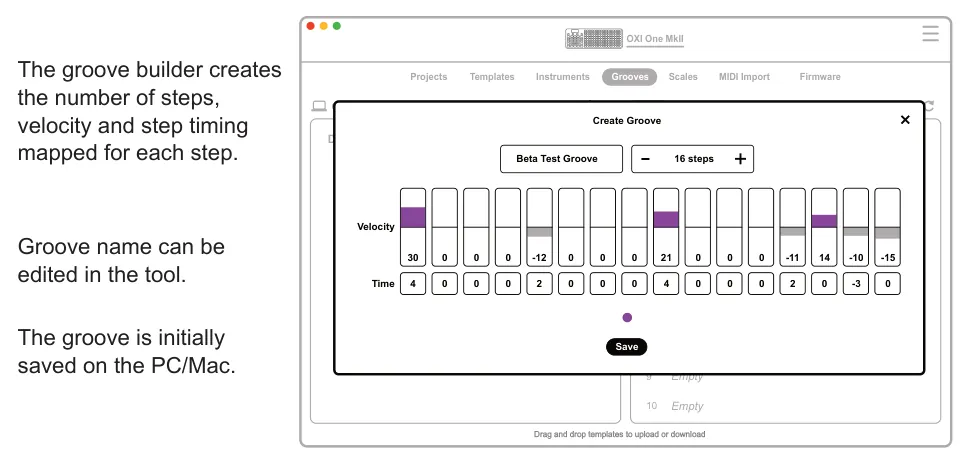
Task: Click the Velocity row label
Action: 375,226
